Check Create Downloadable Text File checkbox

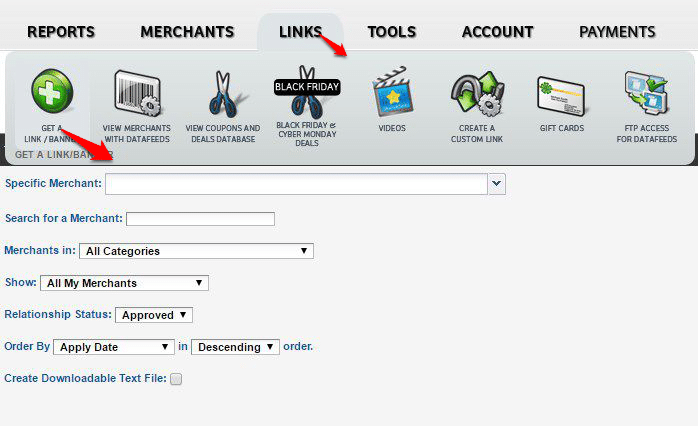click(176, 379)
